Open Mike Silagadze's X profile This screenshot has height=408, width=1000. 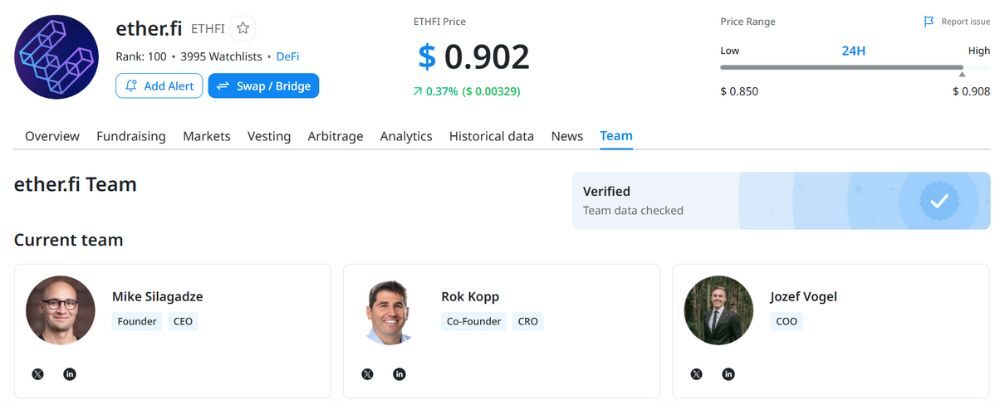[x=38, y=374]
